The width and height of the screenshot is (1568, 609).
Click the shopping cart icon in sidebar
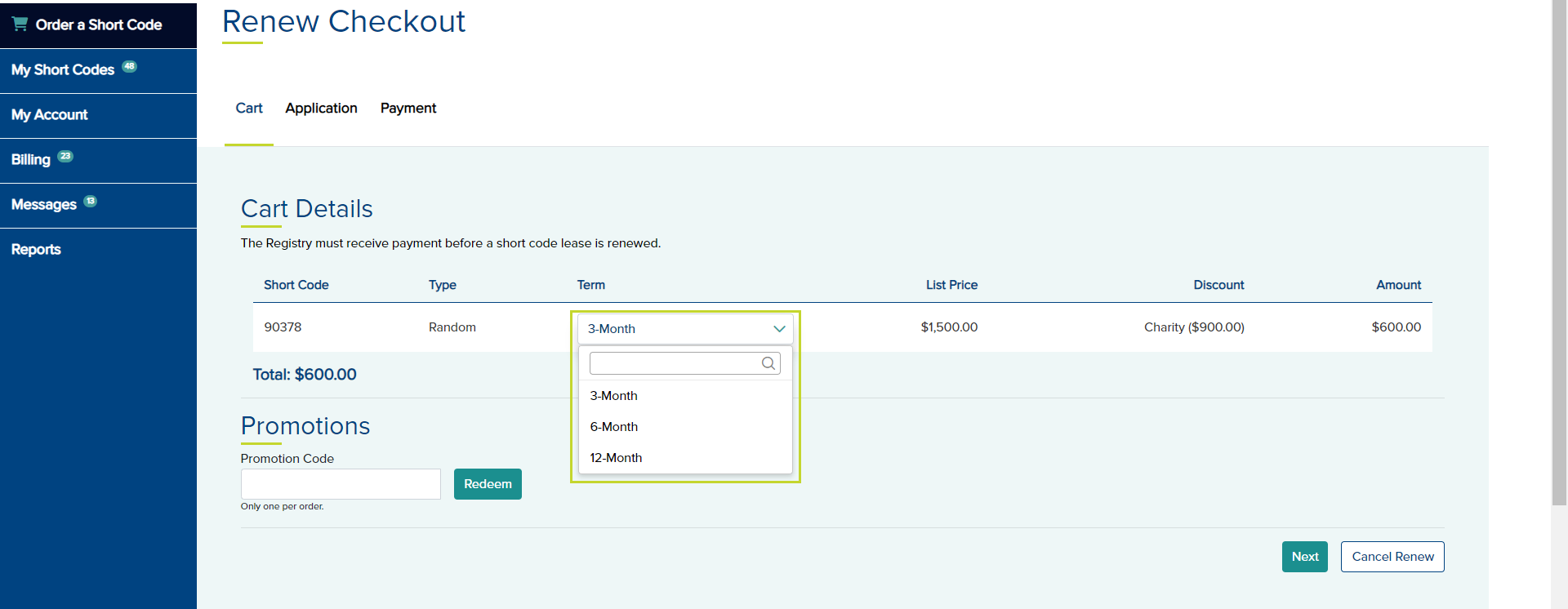click(20, 24)
